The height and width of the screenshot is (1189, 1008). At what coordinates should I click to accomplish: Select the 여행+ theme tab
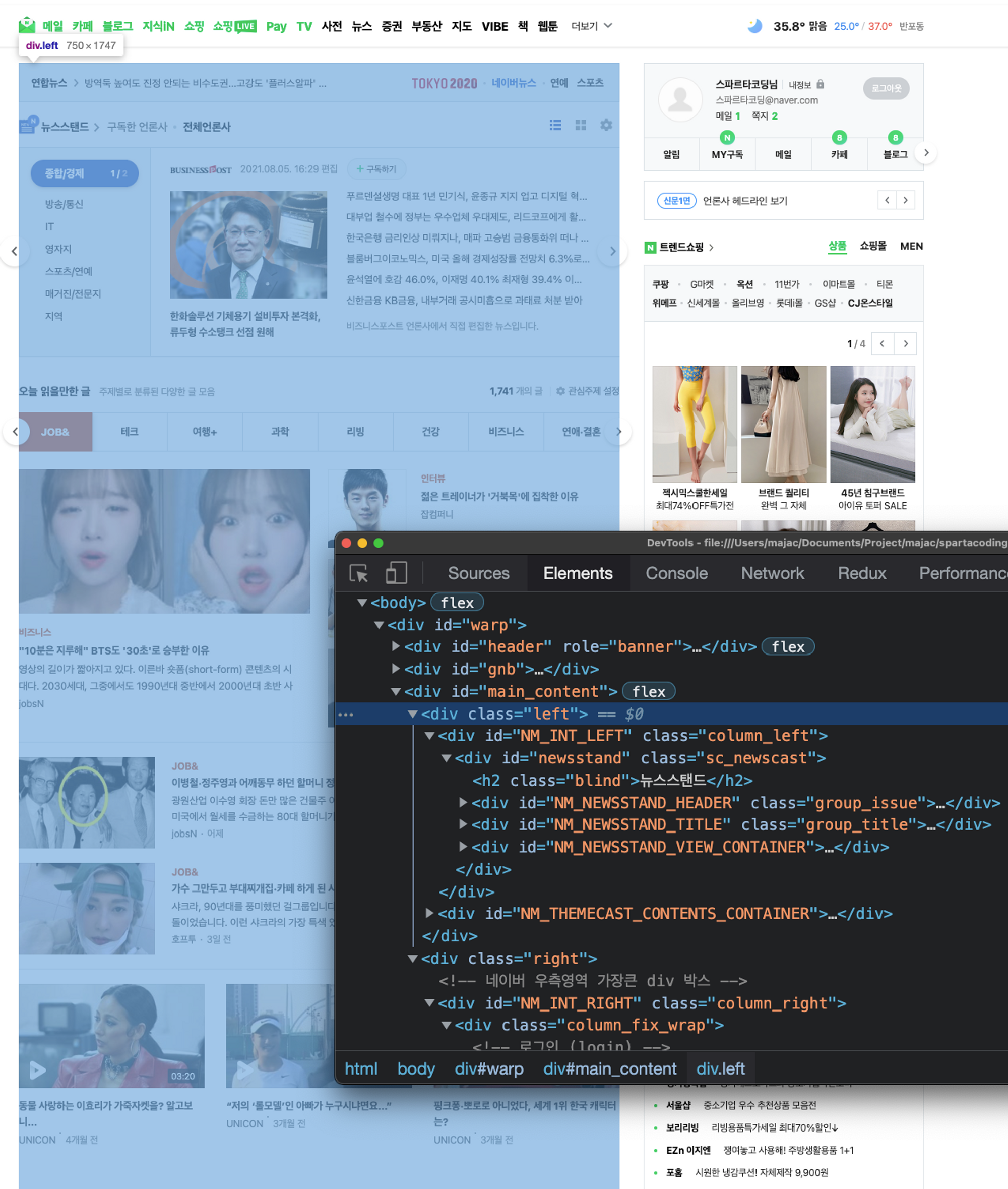coord(205,432)
